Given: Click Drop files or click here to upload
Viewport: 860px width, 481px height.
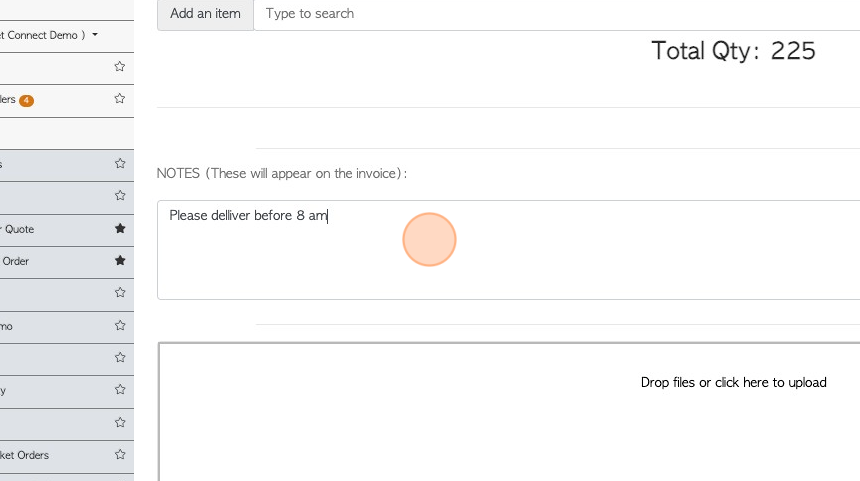Looking at the screenshot, I should click(x=733, y=382).
